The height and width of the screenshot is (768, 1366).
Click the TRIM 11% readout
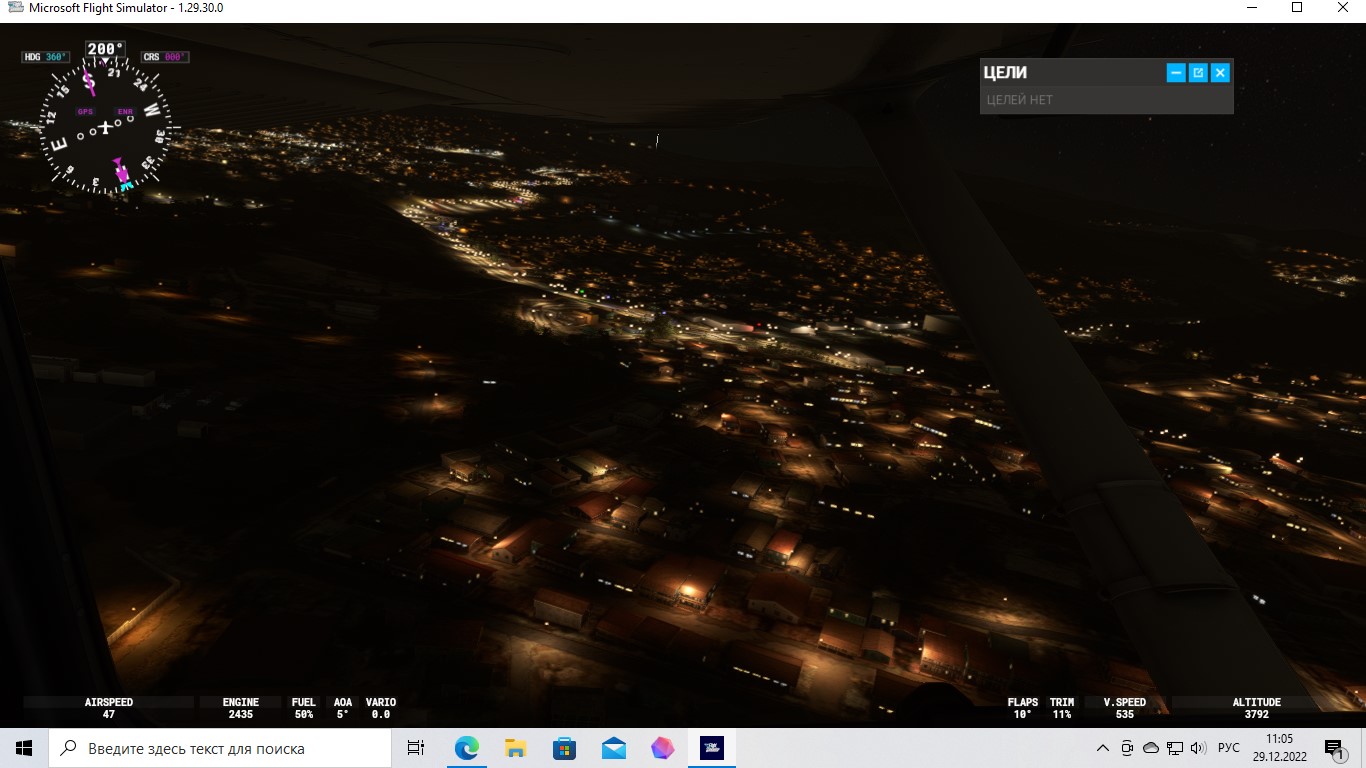[x=1062, y=708]
